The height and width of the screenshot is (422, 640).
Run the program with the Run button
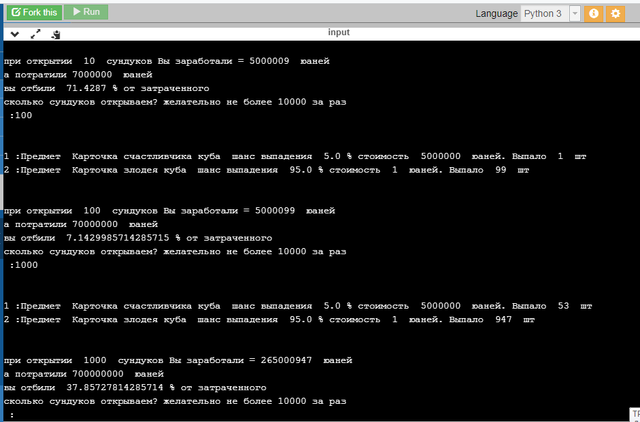86,12
